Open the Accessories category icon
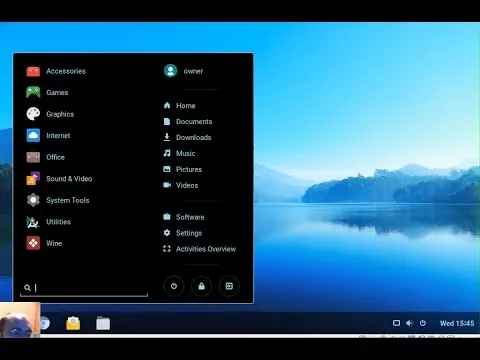Viewport: 480px width, 360px height. 33,71
